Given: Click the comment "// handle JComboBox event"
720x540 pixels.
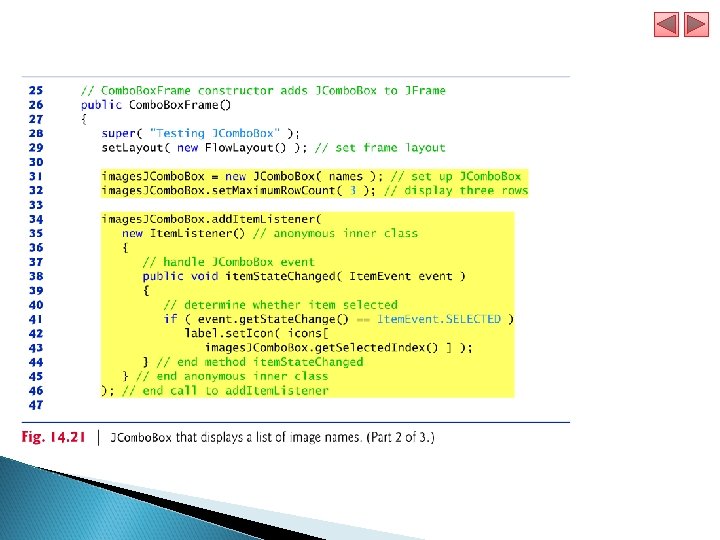Looking at the screenshot, I should (229, 262).
